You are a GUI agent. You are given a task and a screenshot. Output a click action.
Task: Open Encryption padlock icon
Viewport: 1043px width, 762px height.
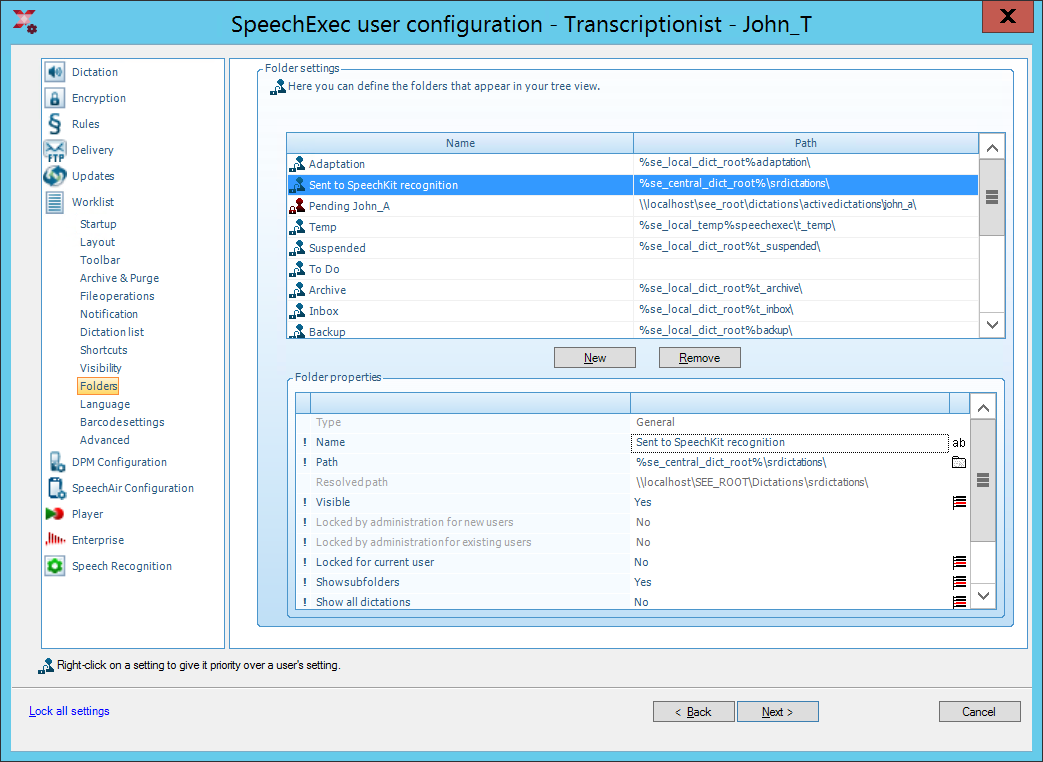click(55, 98)
